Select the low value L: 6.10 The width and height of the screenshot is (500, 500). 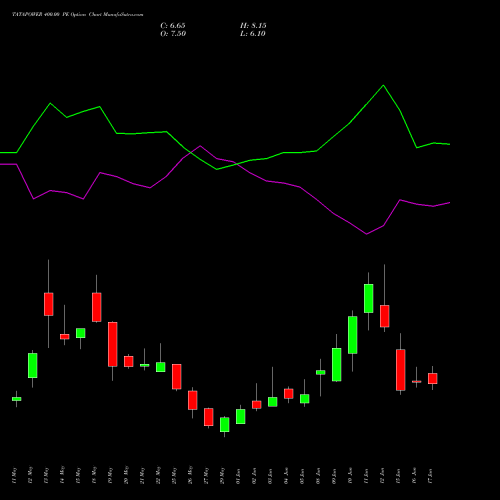point(253,34)
